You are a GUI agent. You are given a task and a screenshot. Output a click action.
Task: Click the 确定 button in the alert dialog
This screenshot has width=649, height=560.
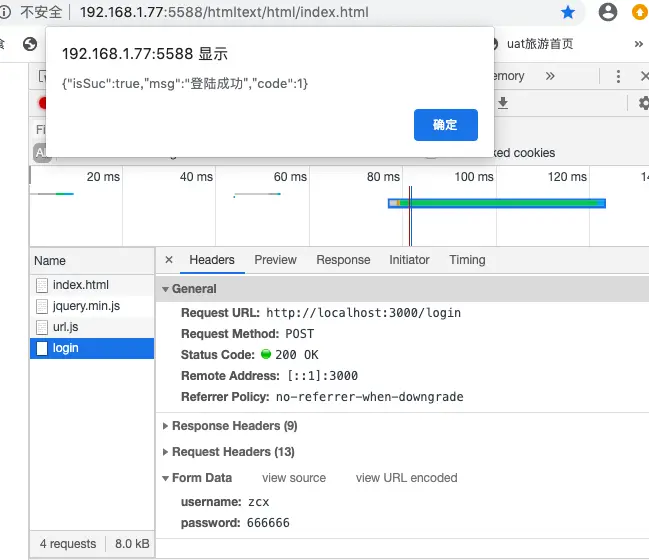[445, 125]
